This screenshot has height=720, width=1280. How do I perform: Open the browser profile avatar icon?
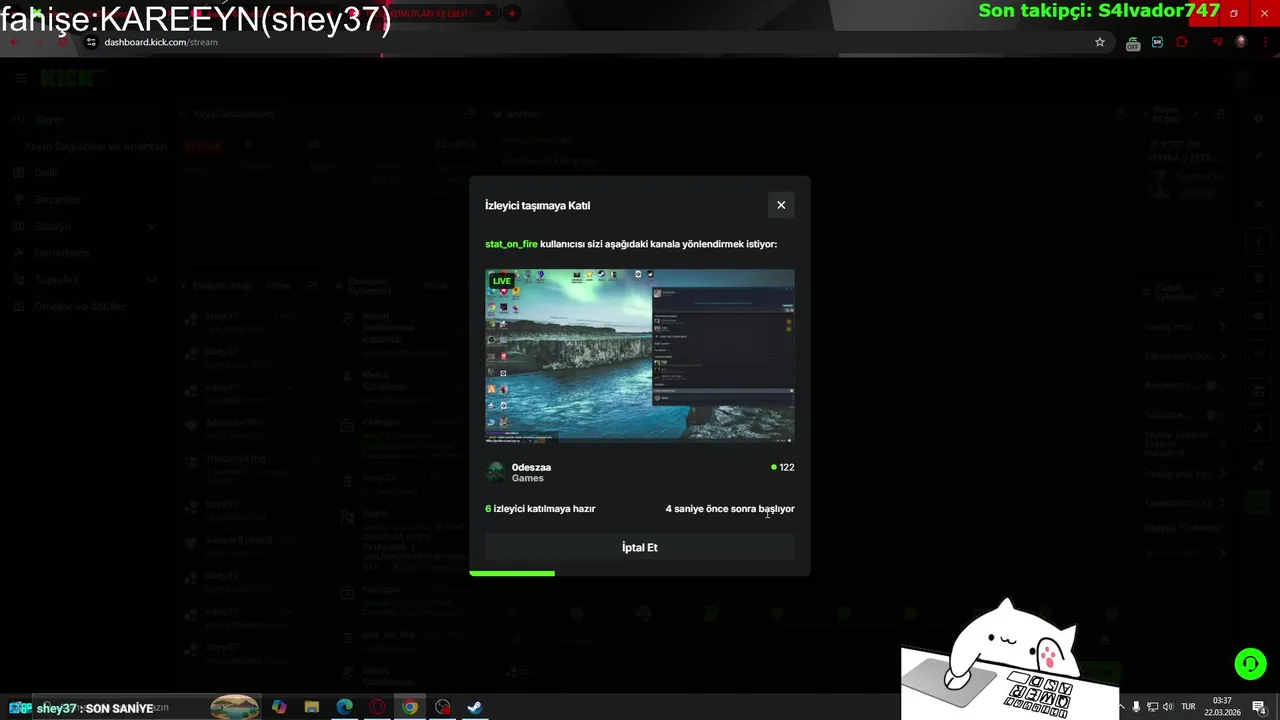pos(1241,42)
